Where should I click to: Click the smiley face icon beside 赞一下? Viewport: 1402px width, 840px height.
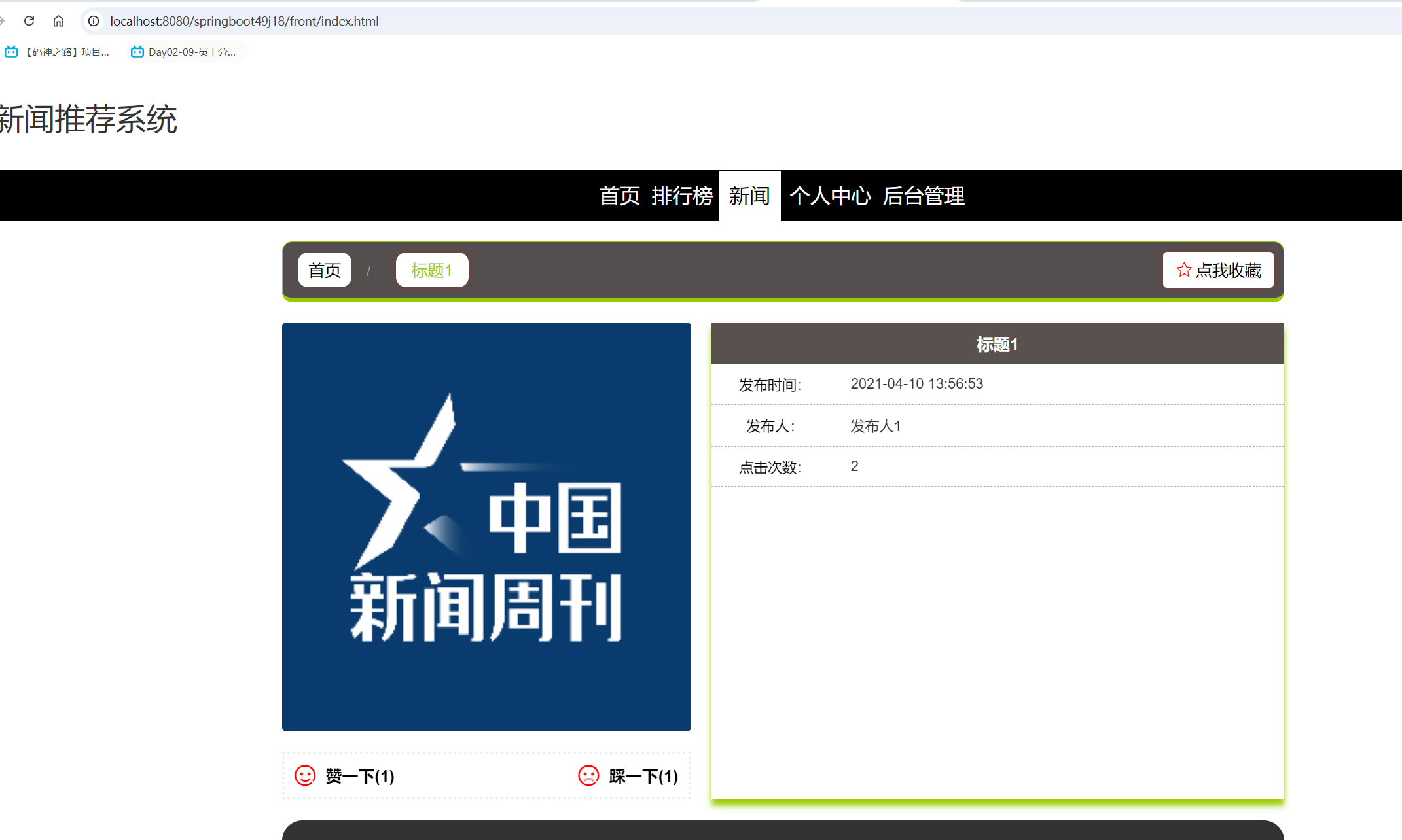[x=305, y=776]
